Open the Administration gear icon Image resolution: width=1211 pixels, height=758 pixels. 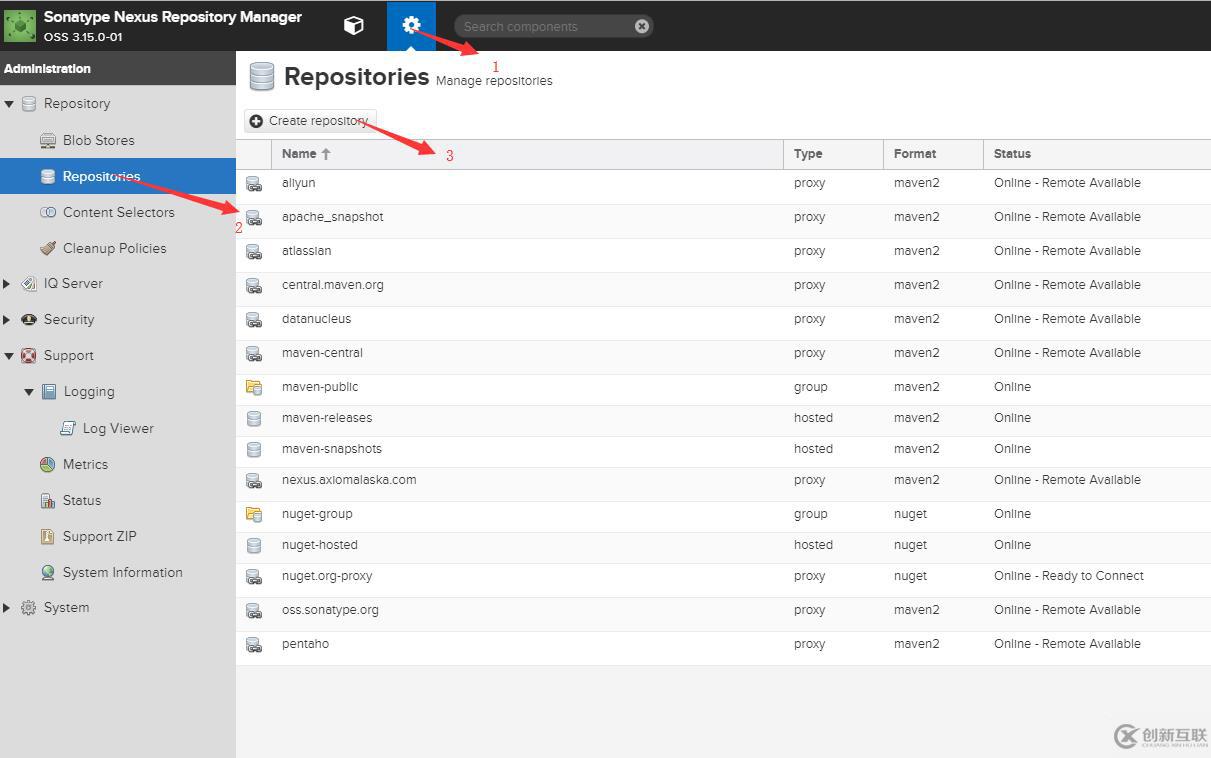click(x=411, y=26)
